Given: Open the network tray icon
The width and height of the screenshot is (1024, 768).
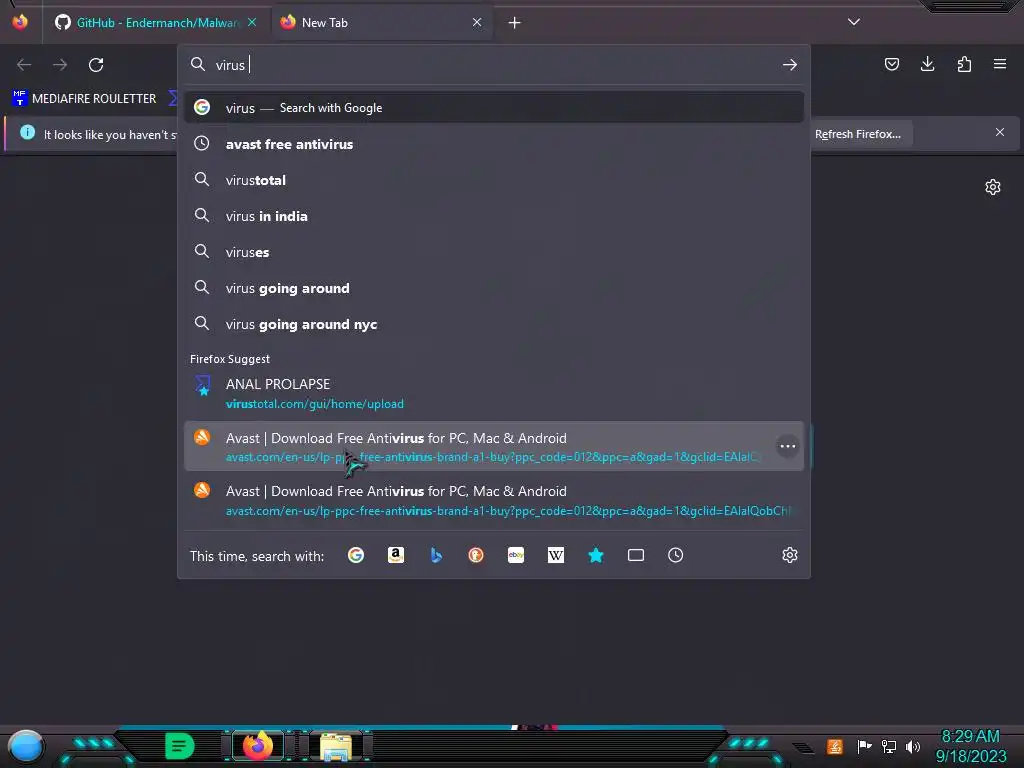Looking at the screenshot, I should pos(889,746).
